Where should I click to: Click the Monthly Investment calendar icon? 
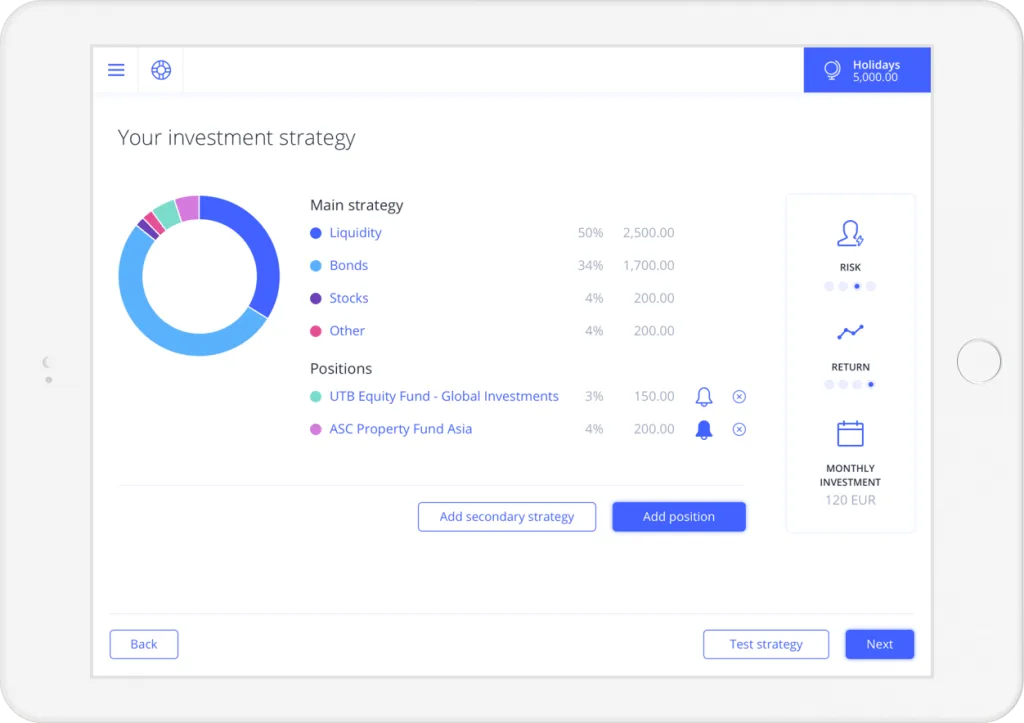coord(850,434)
